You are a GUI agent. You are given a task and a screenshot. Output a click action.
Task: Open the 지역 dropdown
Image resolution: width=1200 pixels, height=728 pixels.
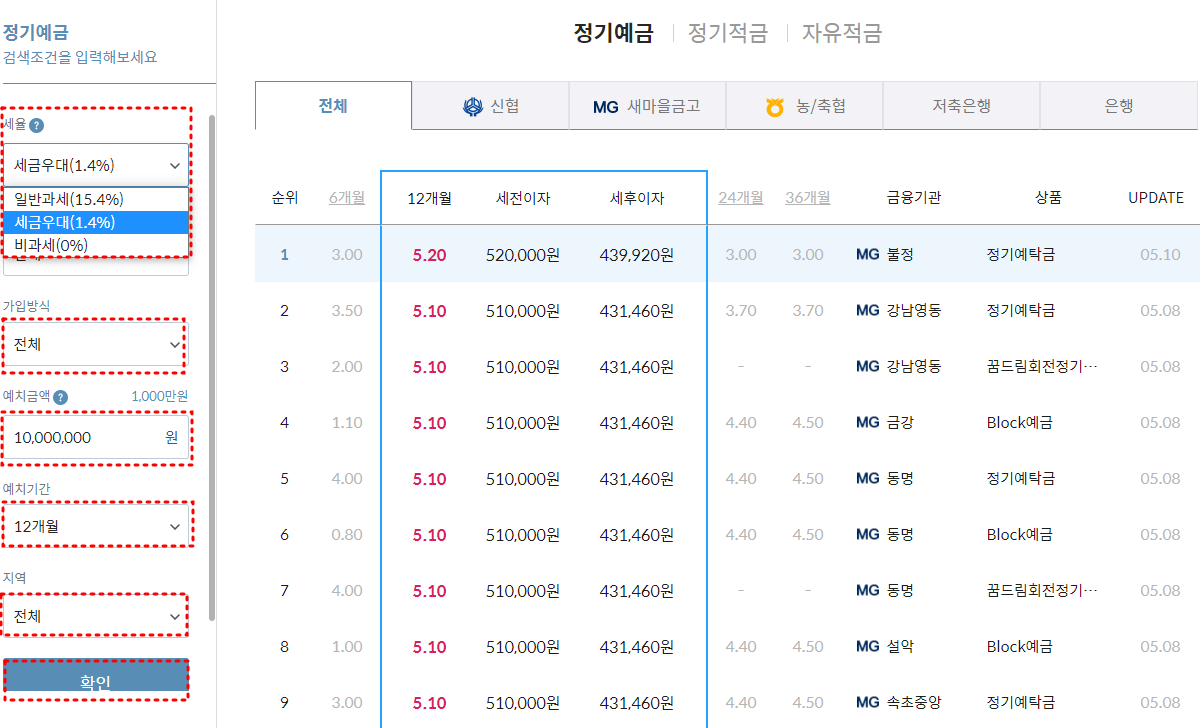(95, 614)
